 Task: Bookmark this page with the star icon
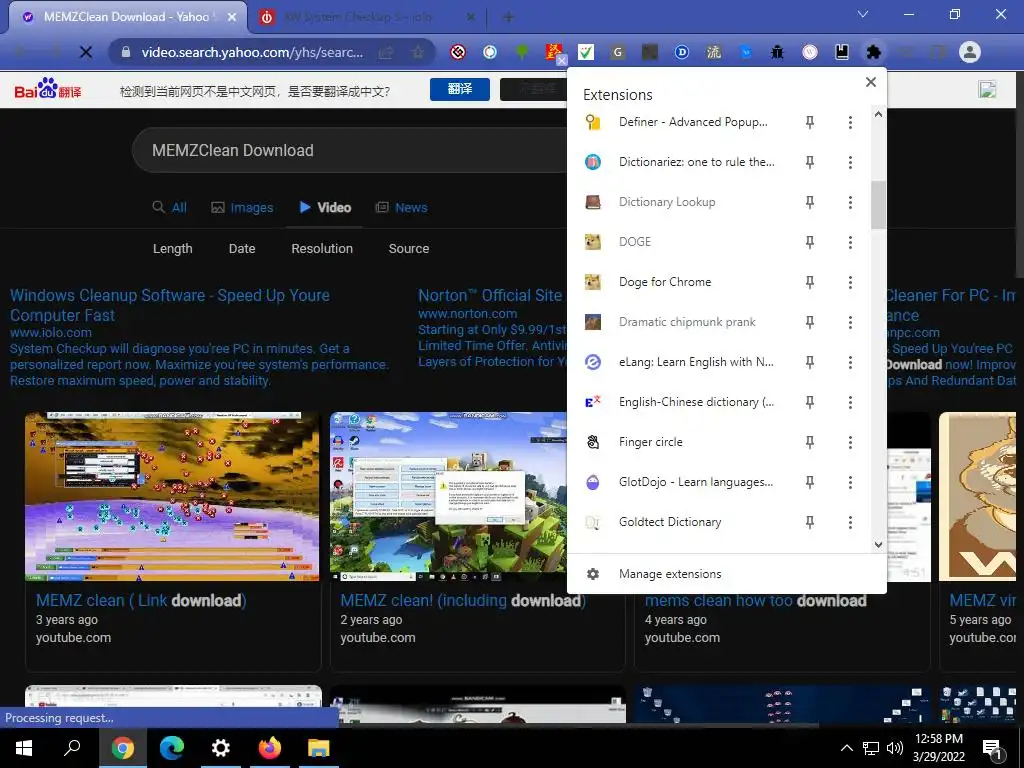[x=418, y=52]
